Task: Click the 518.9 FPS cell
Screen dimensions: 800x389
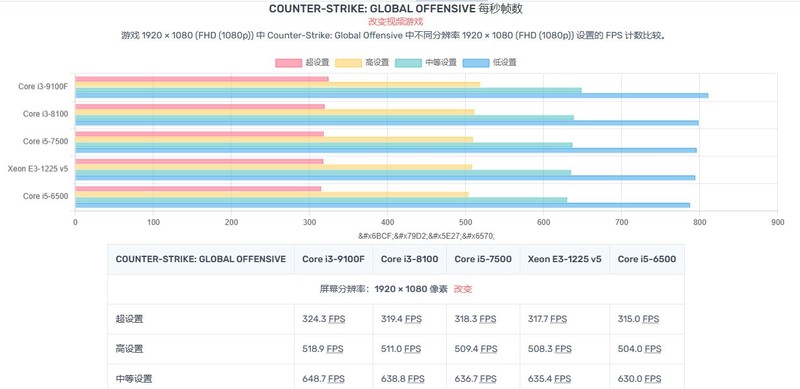Action: click(x=334, y=349)
